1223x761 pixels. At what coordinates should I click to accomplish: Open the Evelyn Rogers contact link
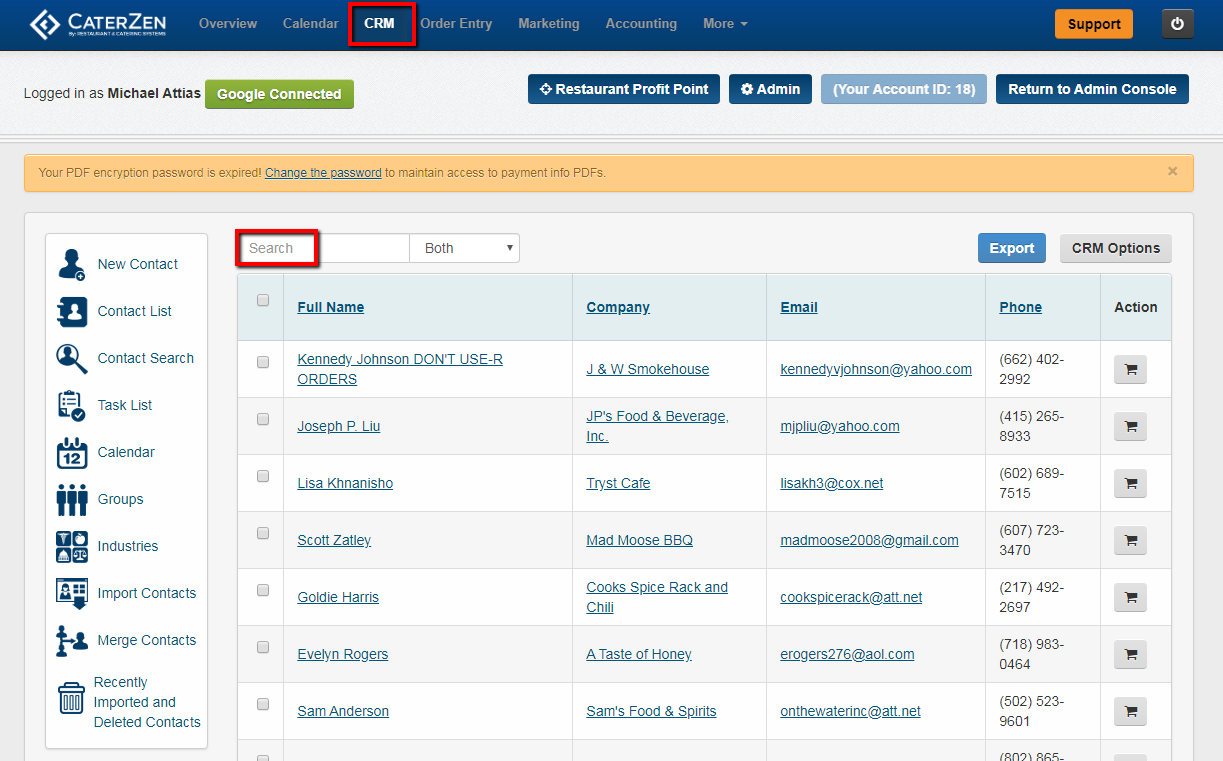coord(343,654)
